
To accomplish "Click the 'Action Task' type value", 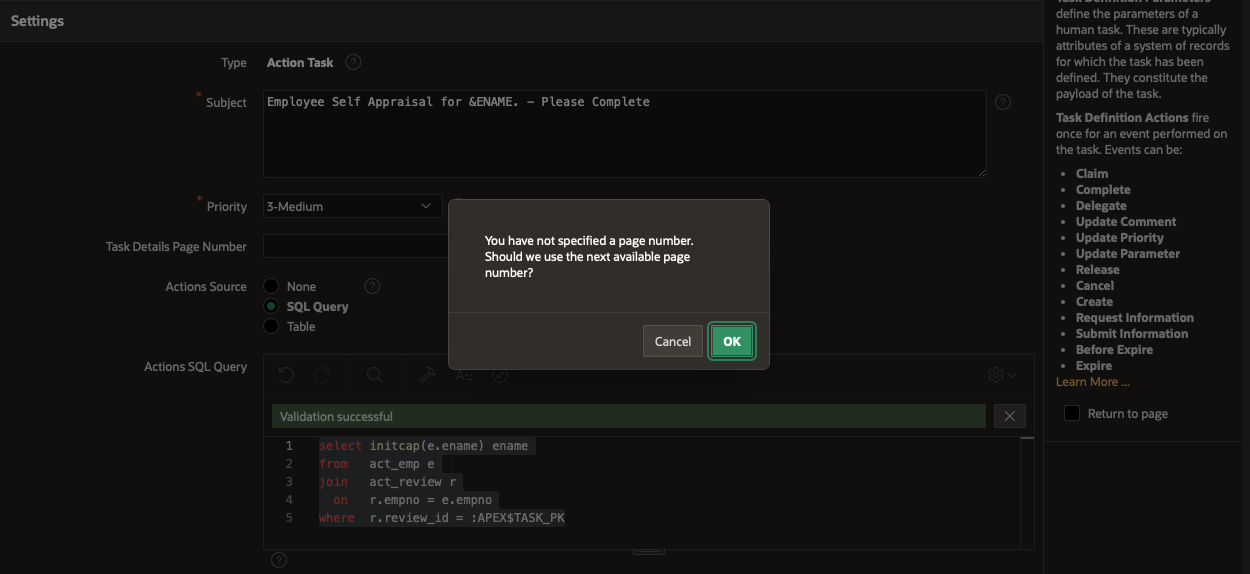I will [300, 62].
